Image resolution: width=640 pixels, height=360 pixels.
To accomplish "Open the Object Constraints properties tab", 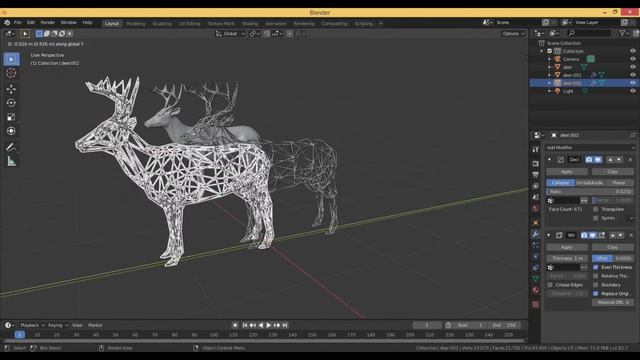I will [536, 268].
